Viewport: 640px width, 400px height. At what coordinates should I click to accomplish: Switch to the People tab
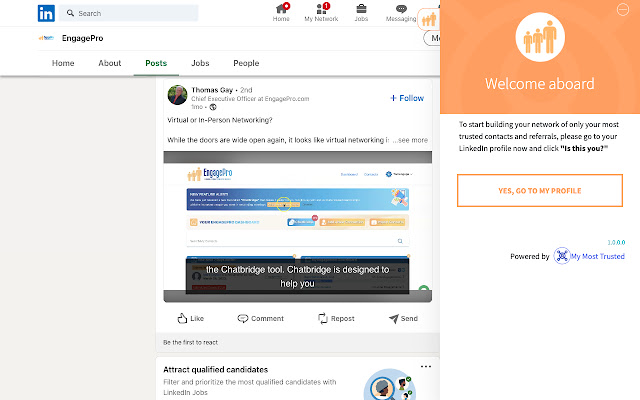pyautogui.click(x=246, y=63)
